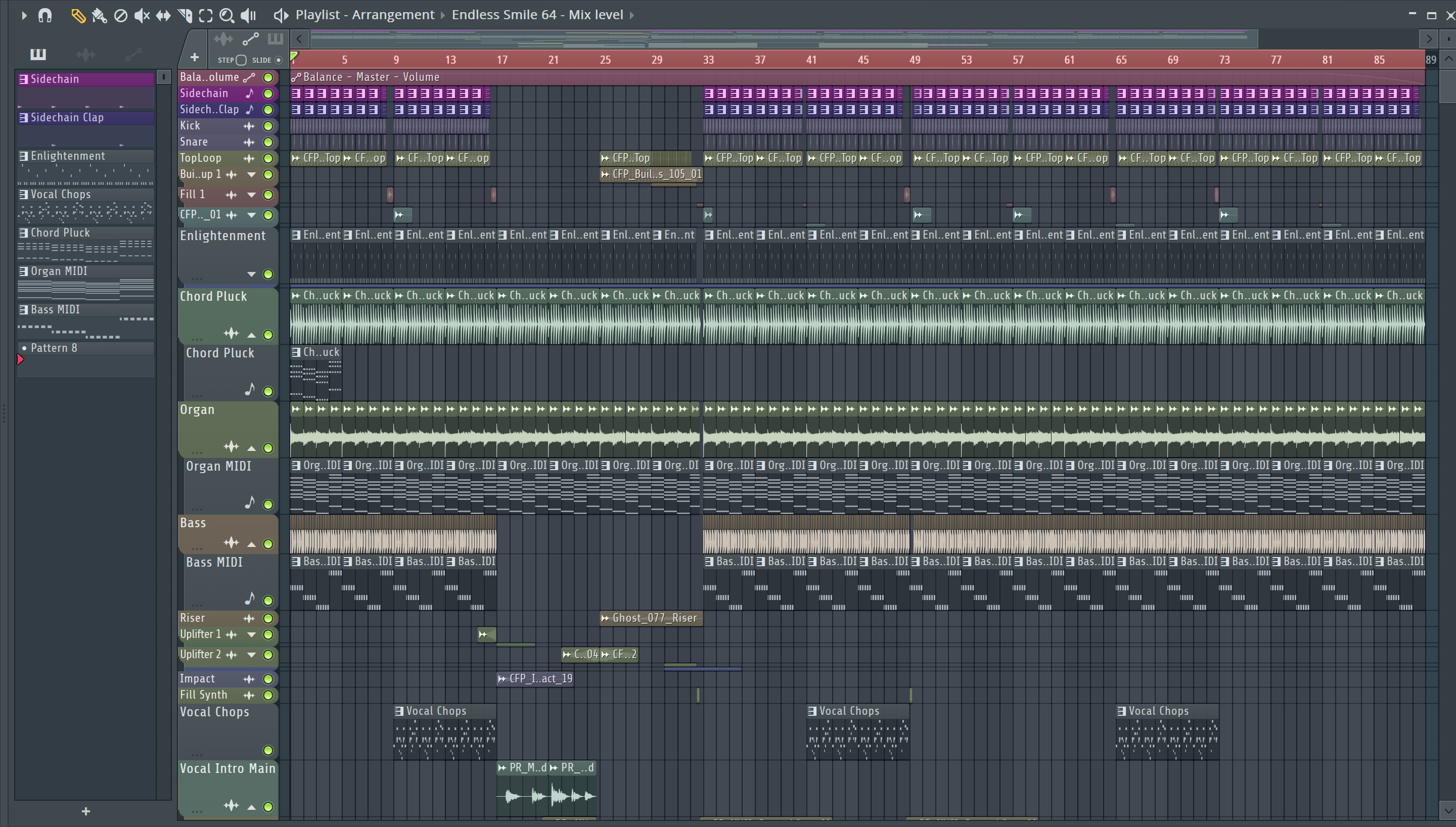Collapse the Bass track group arrow
Screen dimensions: 1456x827
point(251,544)
